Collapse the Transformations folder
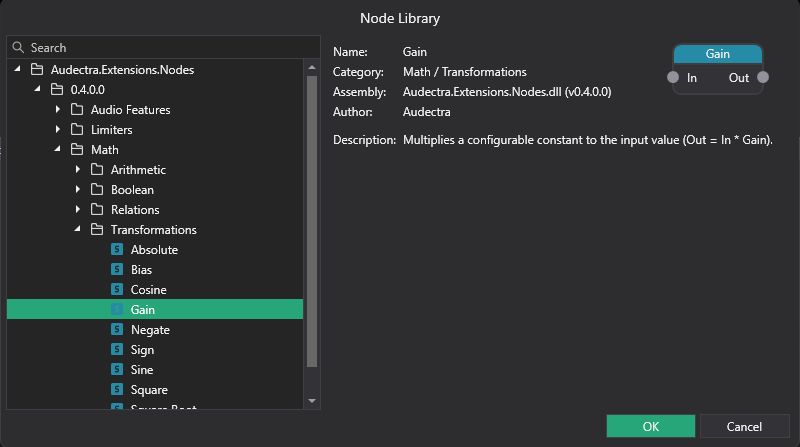The image size is (800, 447). 77,229
